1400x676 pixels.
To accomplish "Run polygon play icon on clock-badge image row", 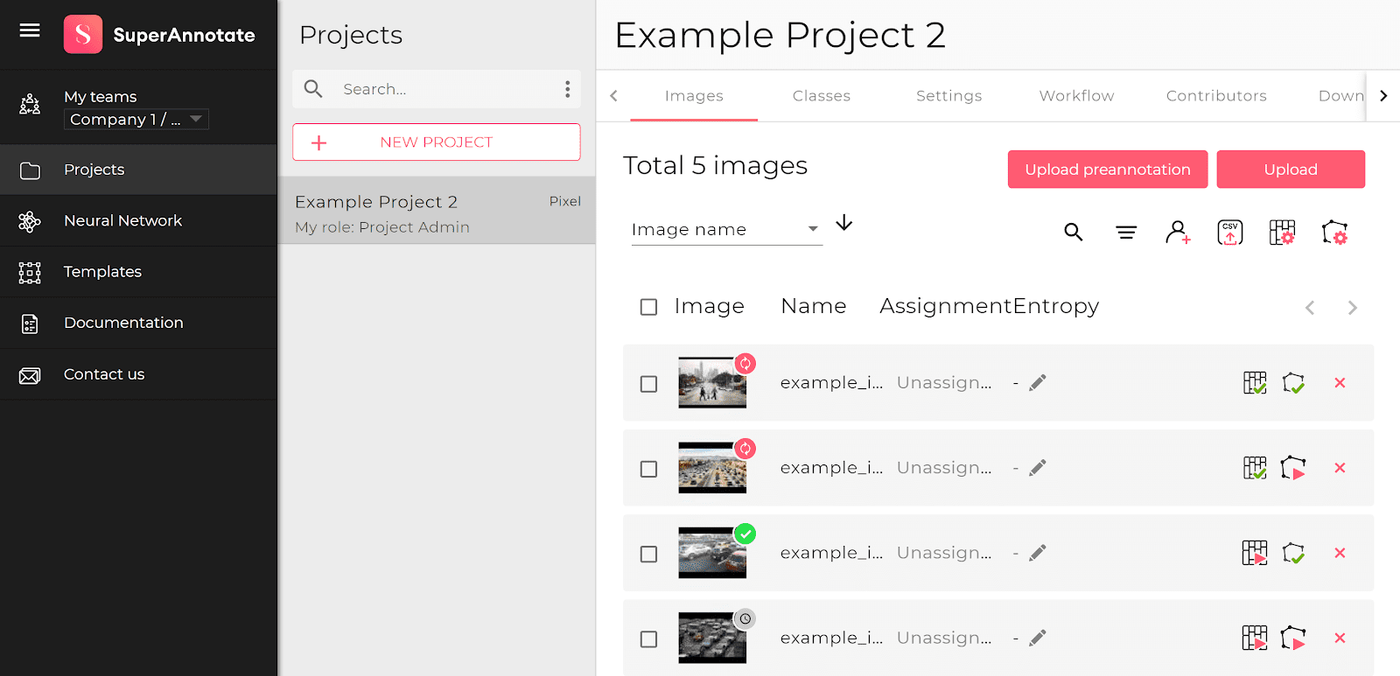I will (1294, 638).
